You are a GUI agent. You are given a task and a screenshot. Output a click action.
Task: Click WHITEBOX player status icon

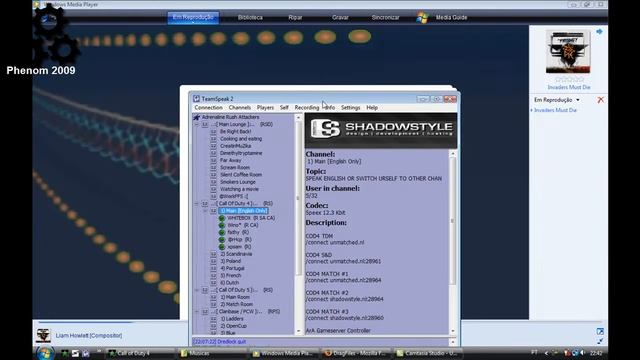click(x=222, y=218)
